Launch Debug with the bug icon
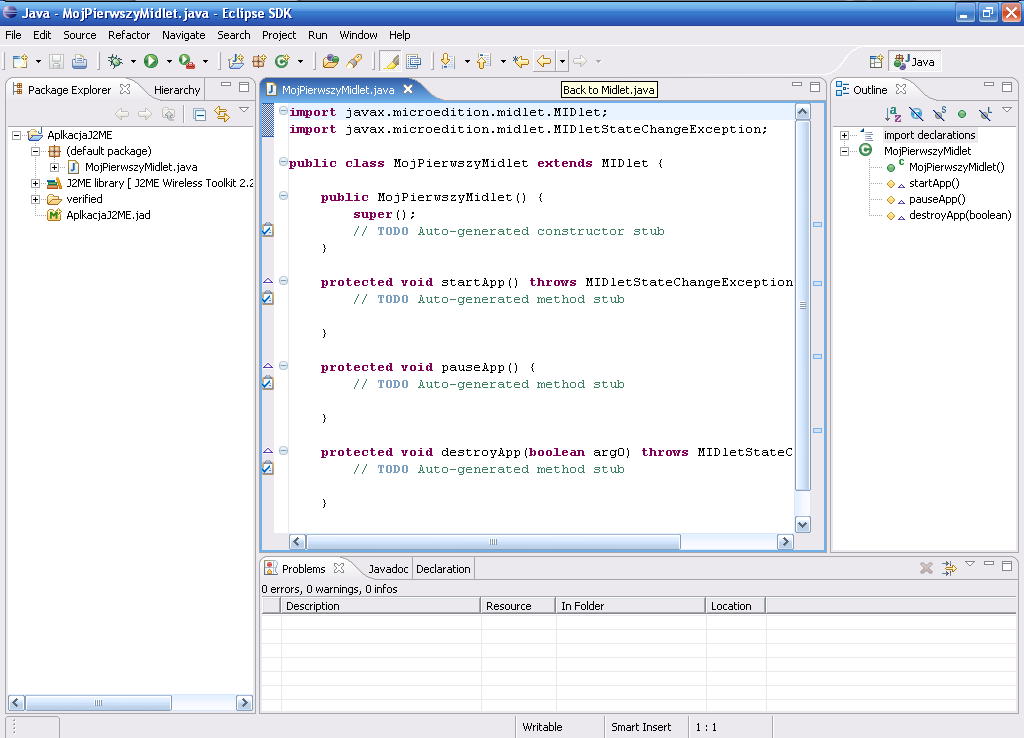1024x738 pixels. (x=115, y=61)
